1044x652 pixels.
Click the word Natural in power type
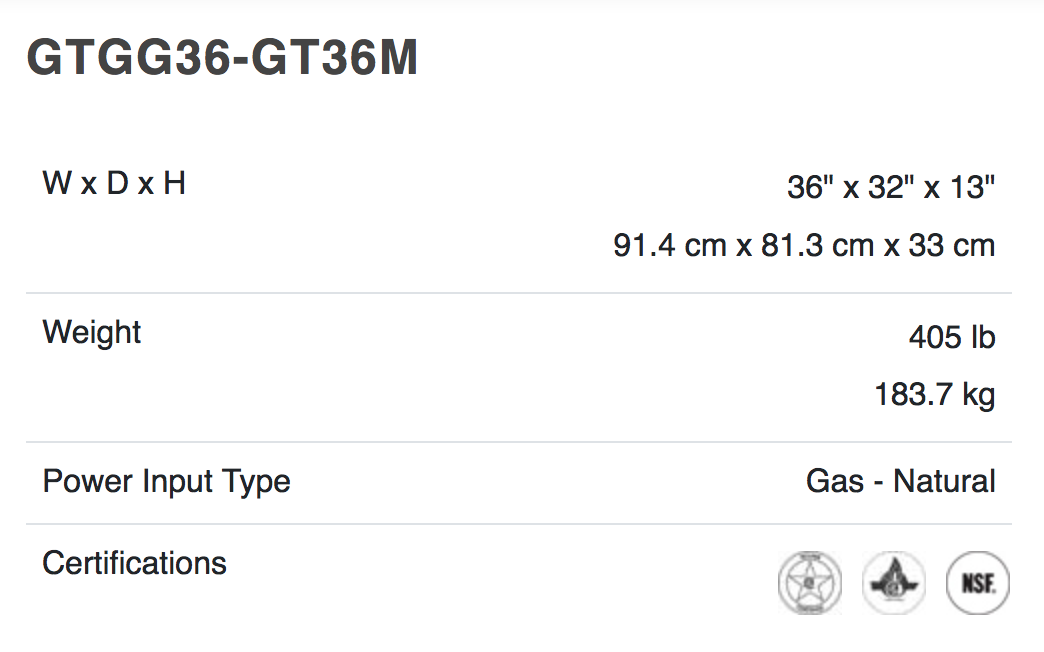pyautogui.click(x=944, y=481)
